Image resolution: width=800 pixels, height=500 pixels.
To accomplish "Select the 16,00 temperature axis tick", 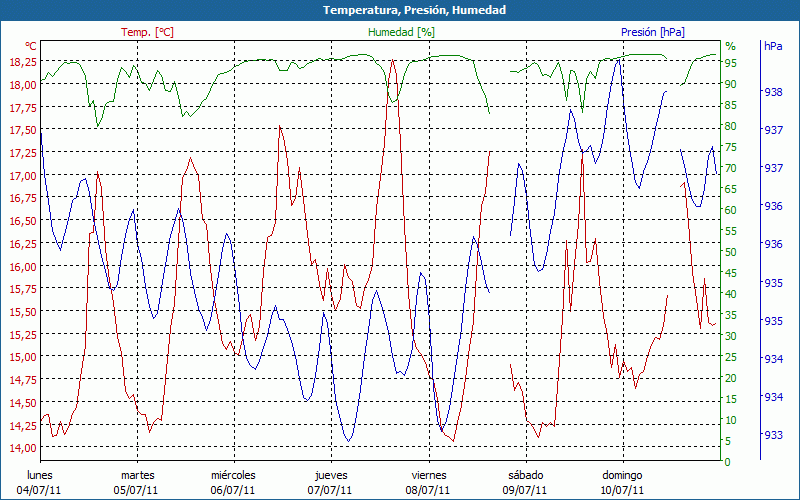I will pos(23,267).
